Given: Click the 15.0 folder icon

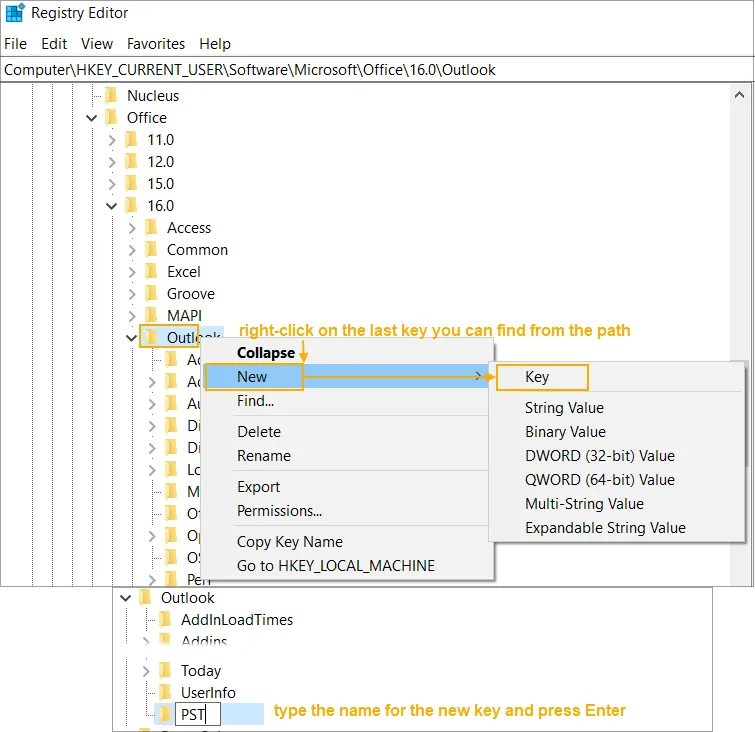Looking at the screenshot, I should 131,183.
